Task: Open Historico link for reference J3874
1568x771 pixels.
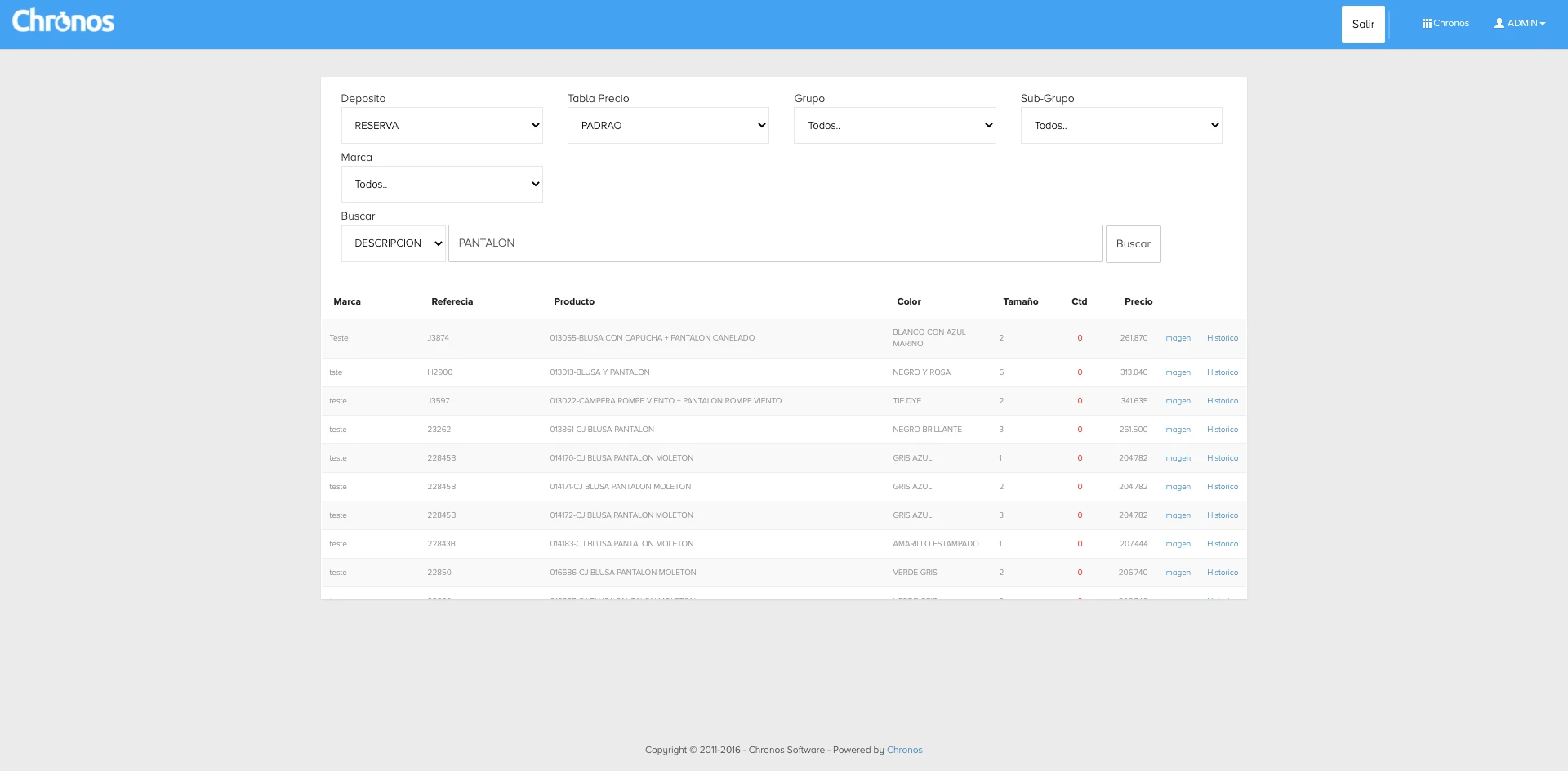Action: [x=1223, y=338]
